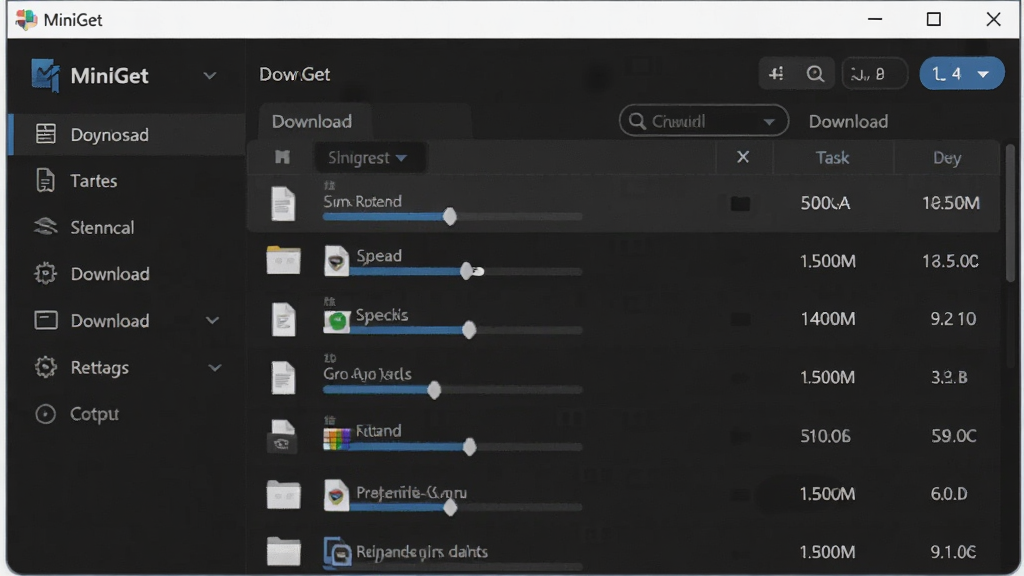
Task: Click the add task toolbar icon
Action: (776, 74)
